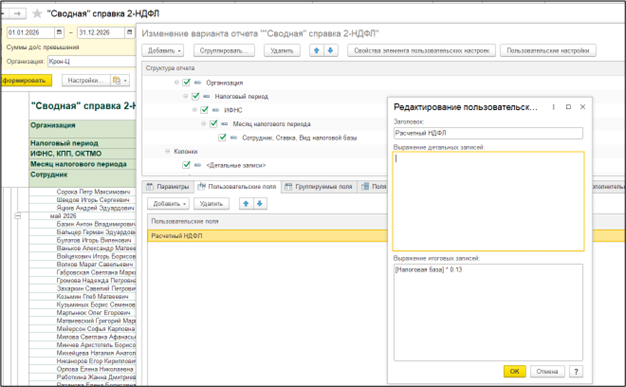Switch to the Параметры tab
The height and width of the screenshot is (387, 626).
168,187
